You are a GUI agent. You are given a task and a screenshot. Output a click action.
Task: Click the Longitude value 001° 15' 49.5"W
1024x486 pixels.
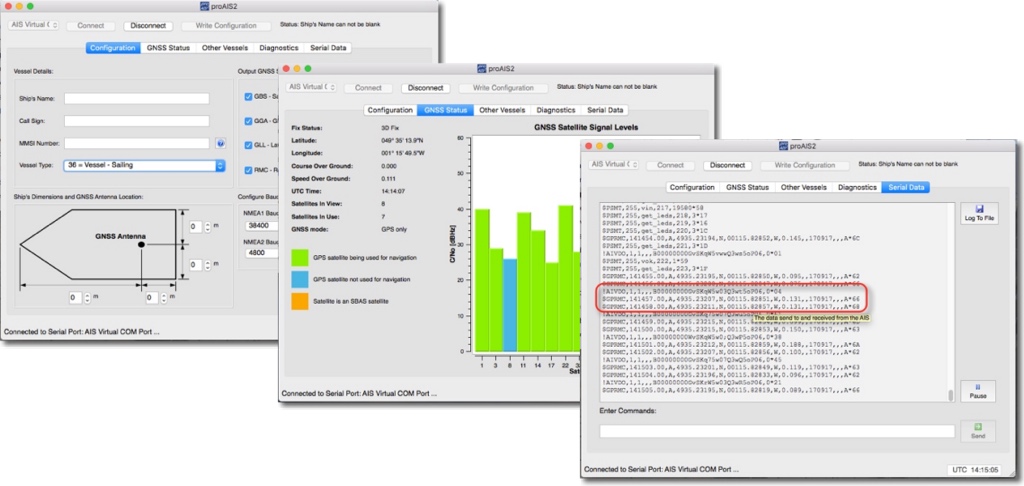404,153
